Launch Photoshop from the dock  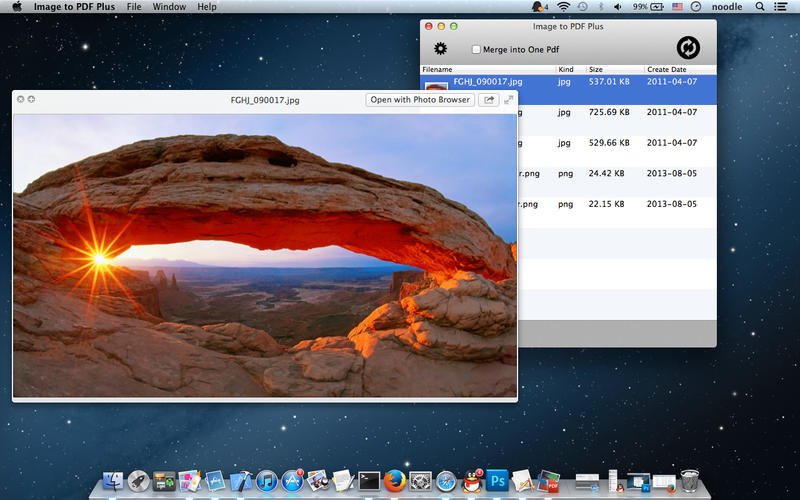(x=497, y=481)
